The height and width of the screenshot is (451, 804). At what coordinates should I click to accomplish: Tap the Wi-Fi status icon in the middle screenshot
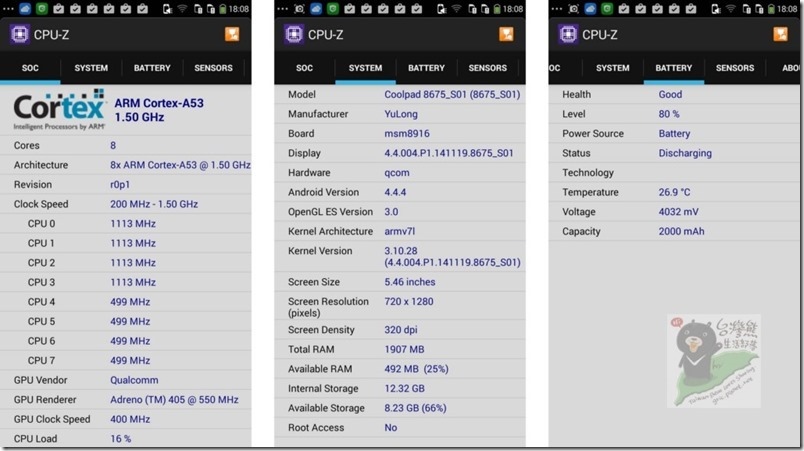pos(456,9)
